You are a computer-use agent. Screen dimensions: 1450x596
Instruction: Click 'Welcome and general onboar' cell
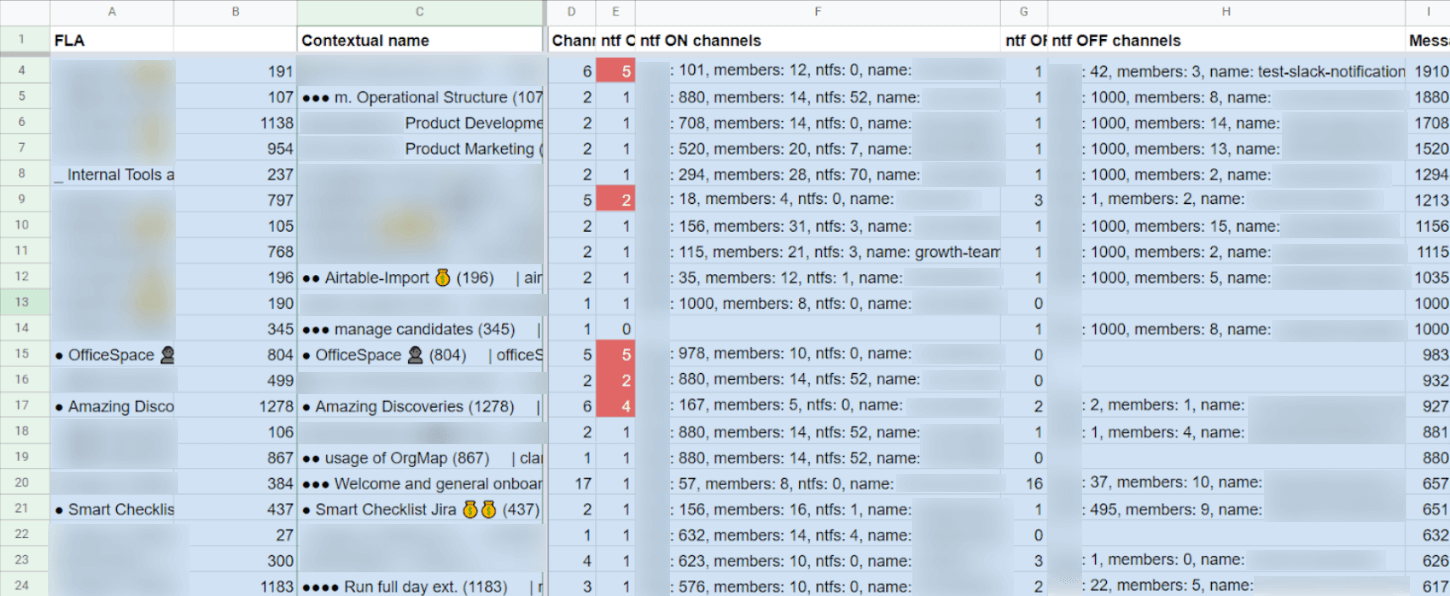click(x=420, y=484)
